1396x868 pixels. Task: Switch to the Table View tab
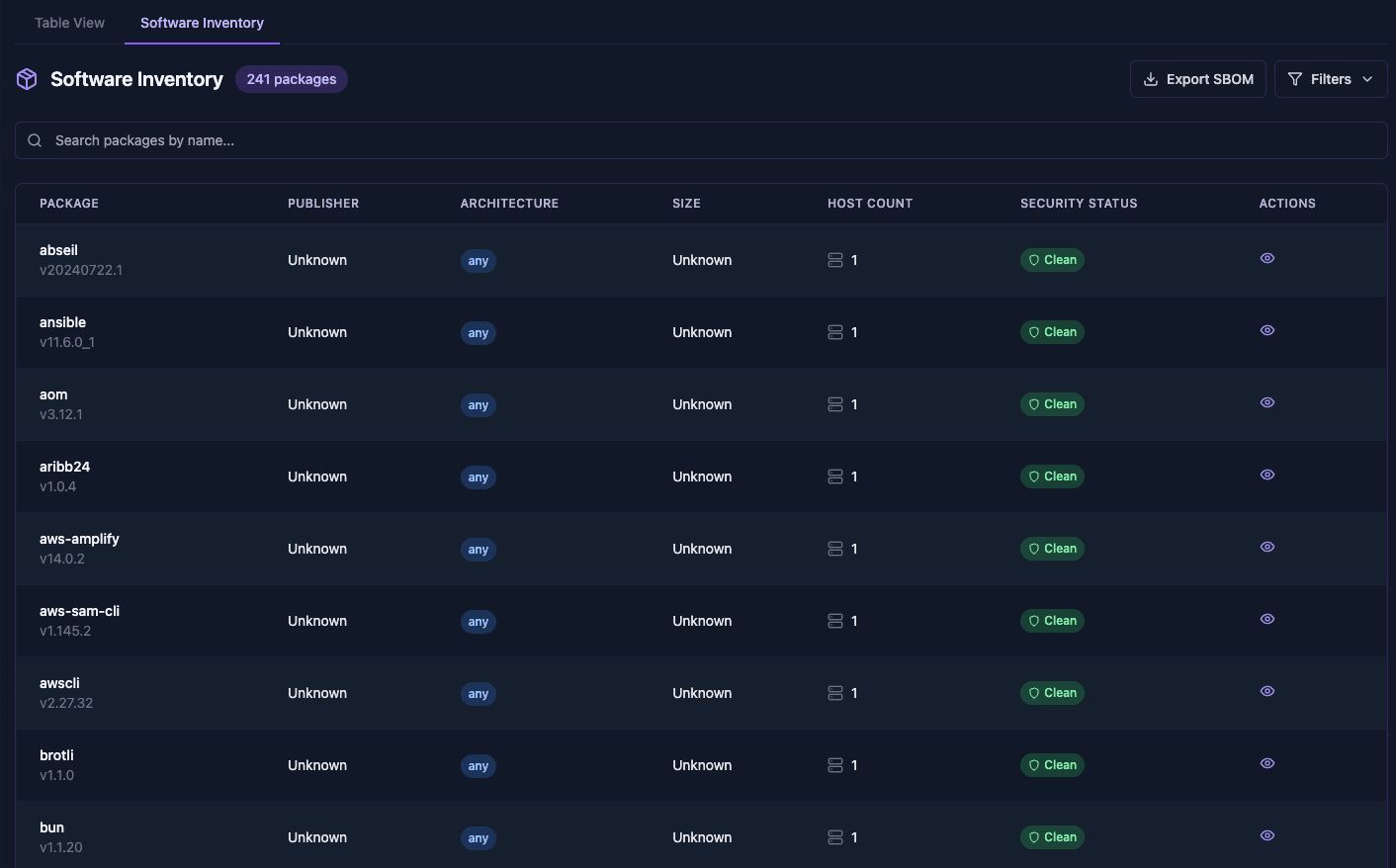69,23
